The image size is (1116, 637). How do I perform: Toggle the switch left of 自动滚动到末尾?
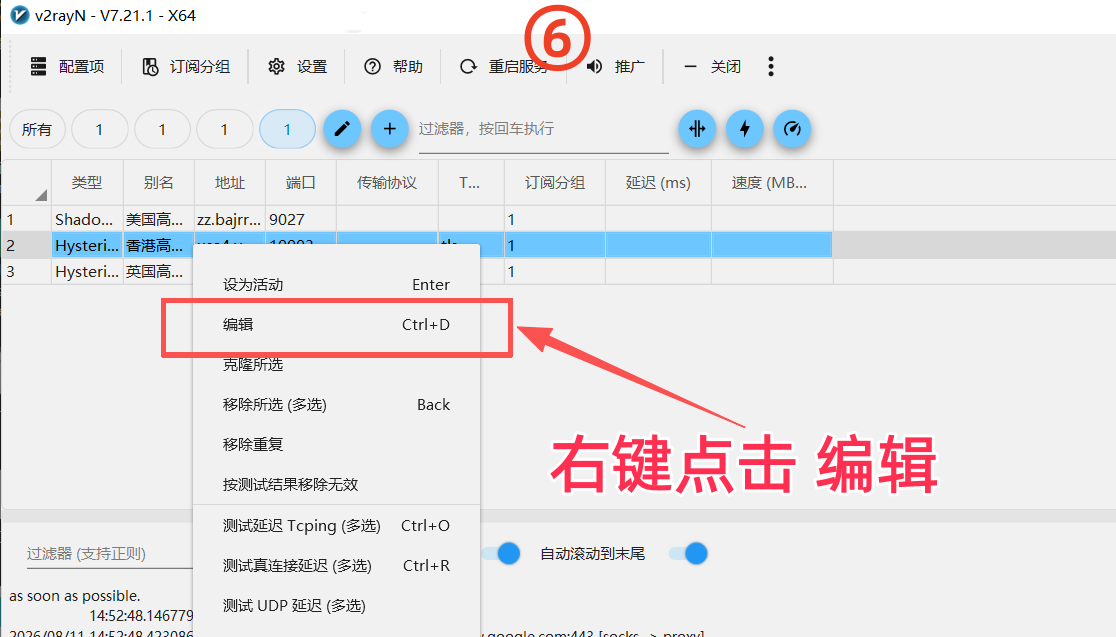tap(501, 553)
